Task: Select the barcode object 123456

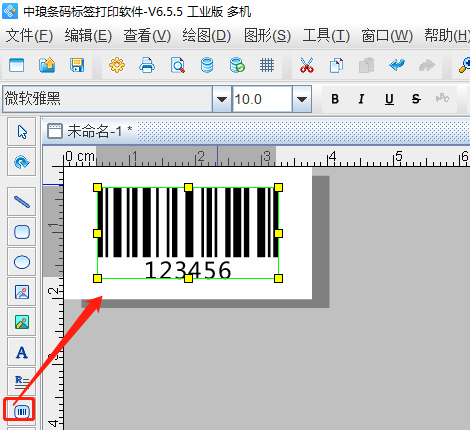Action: point(188,233)
